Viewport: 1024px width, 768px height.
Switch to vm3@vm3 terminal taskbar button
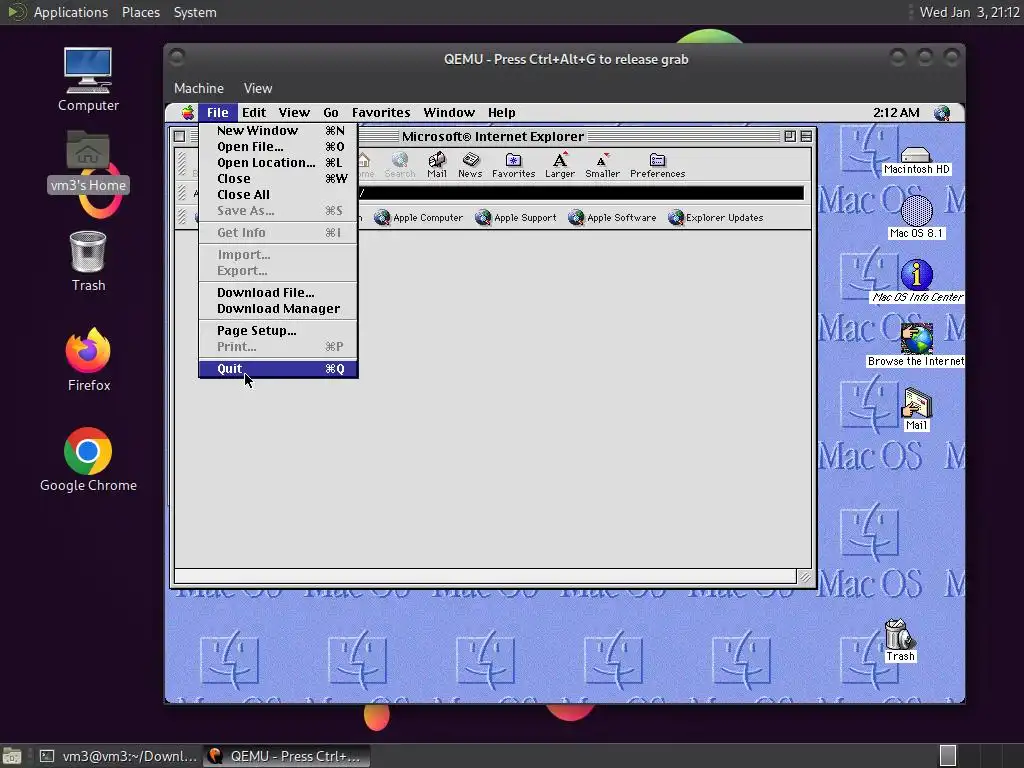tap(118, 756)
